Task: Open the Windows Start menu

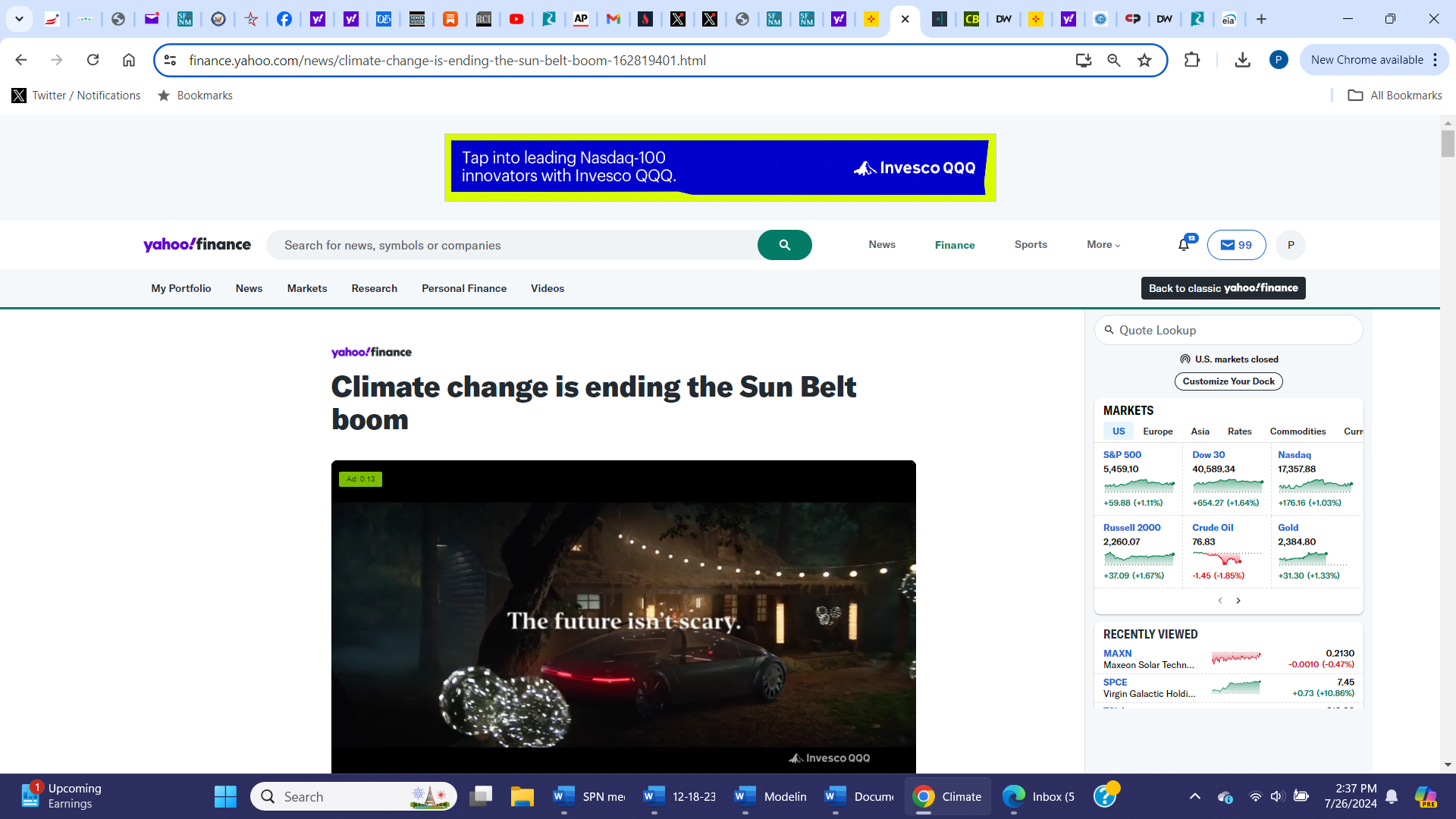Action: click(x=225, y=796)
